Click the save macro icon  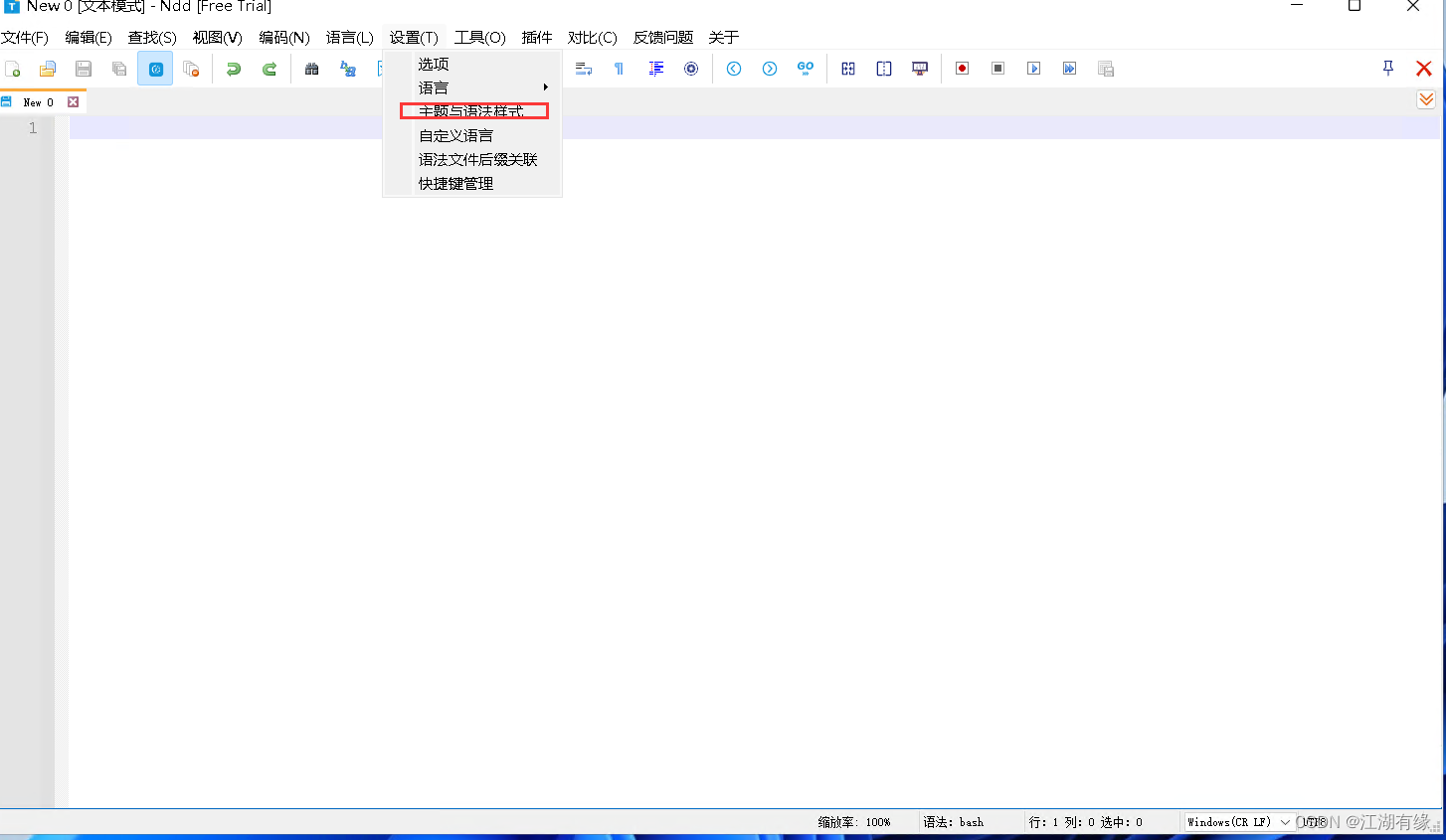click(1105, 69)
